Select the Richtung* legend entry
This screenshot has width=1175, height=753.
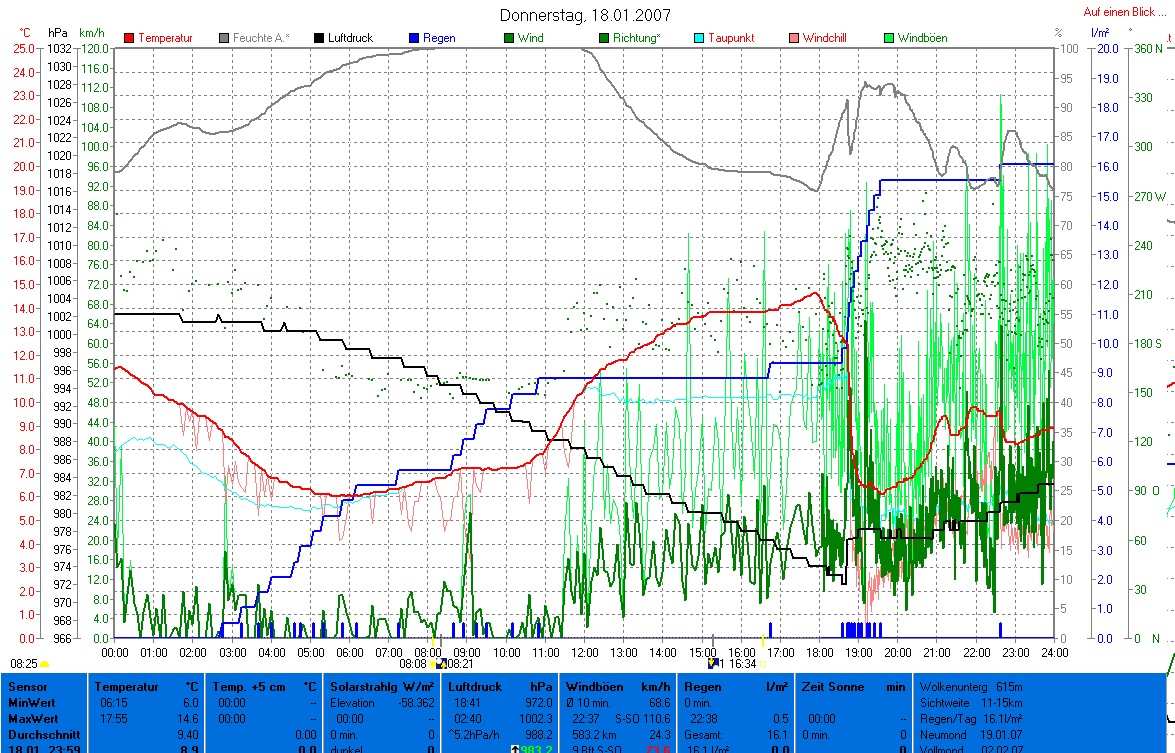604,38
